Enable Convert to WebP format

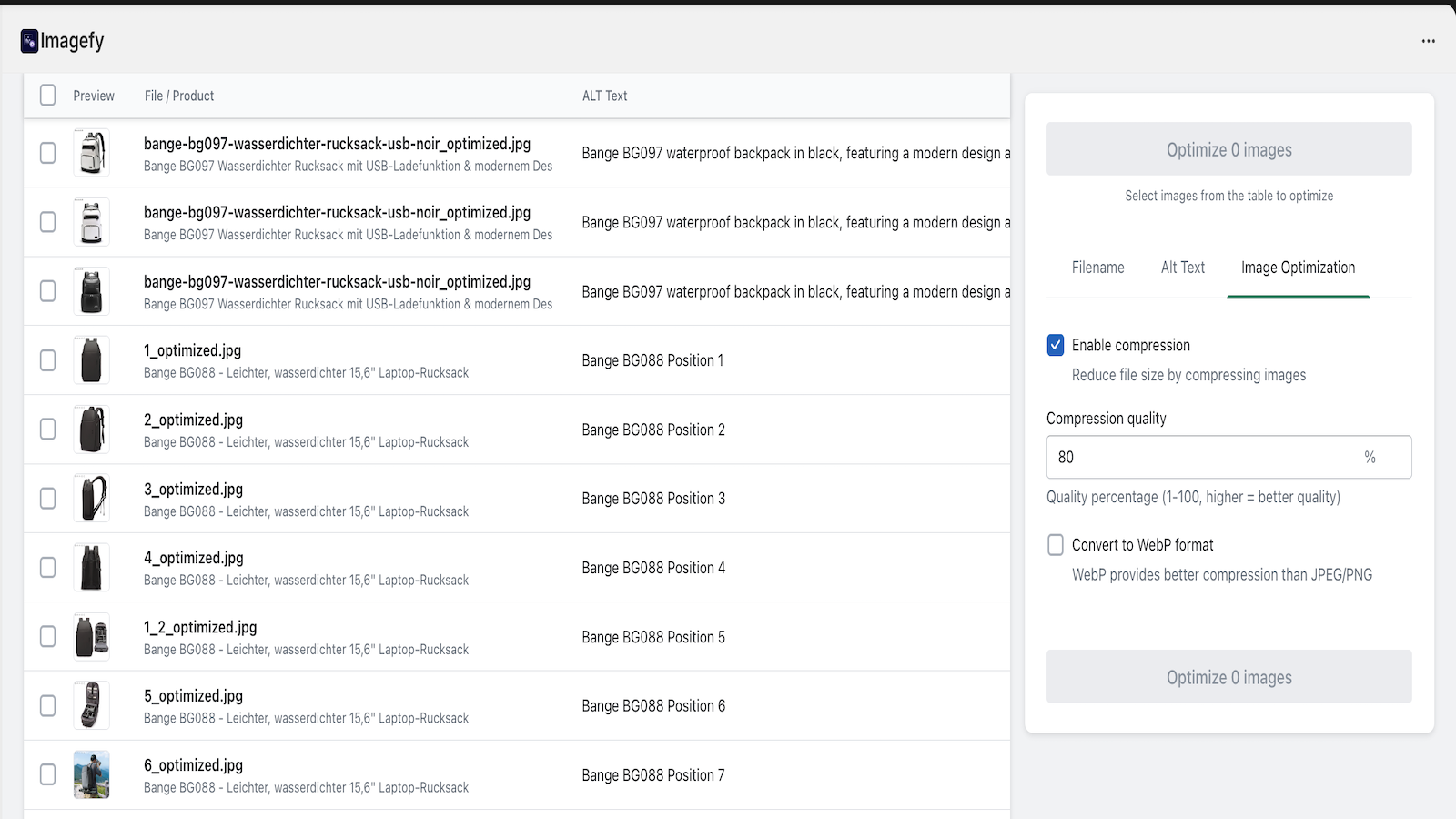[x=1056, y=545]
